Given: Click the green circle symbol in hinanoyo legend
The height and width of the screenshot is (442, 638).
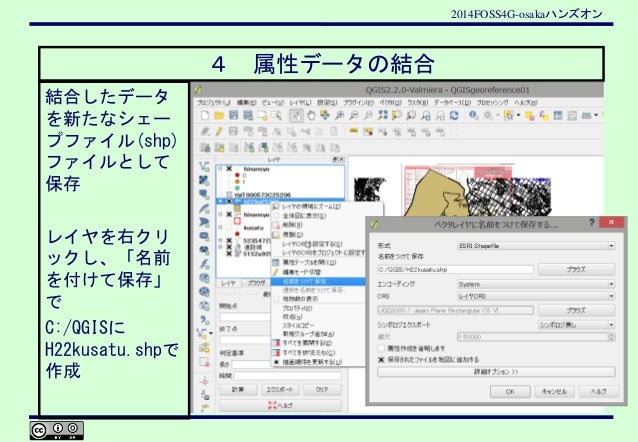Looking at the screenshot, I should pyautogui.click(x=237, y=188).
